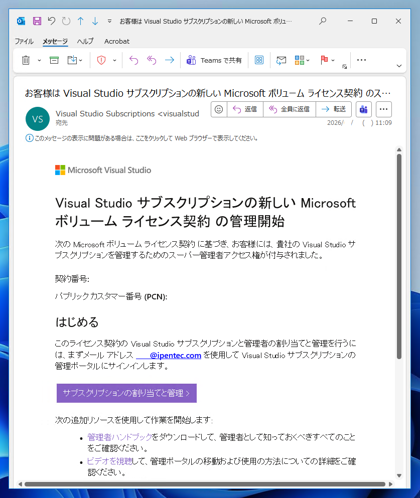
Task: Click the 転送 button
Action: 334,109
